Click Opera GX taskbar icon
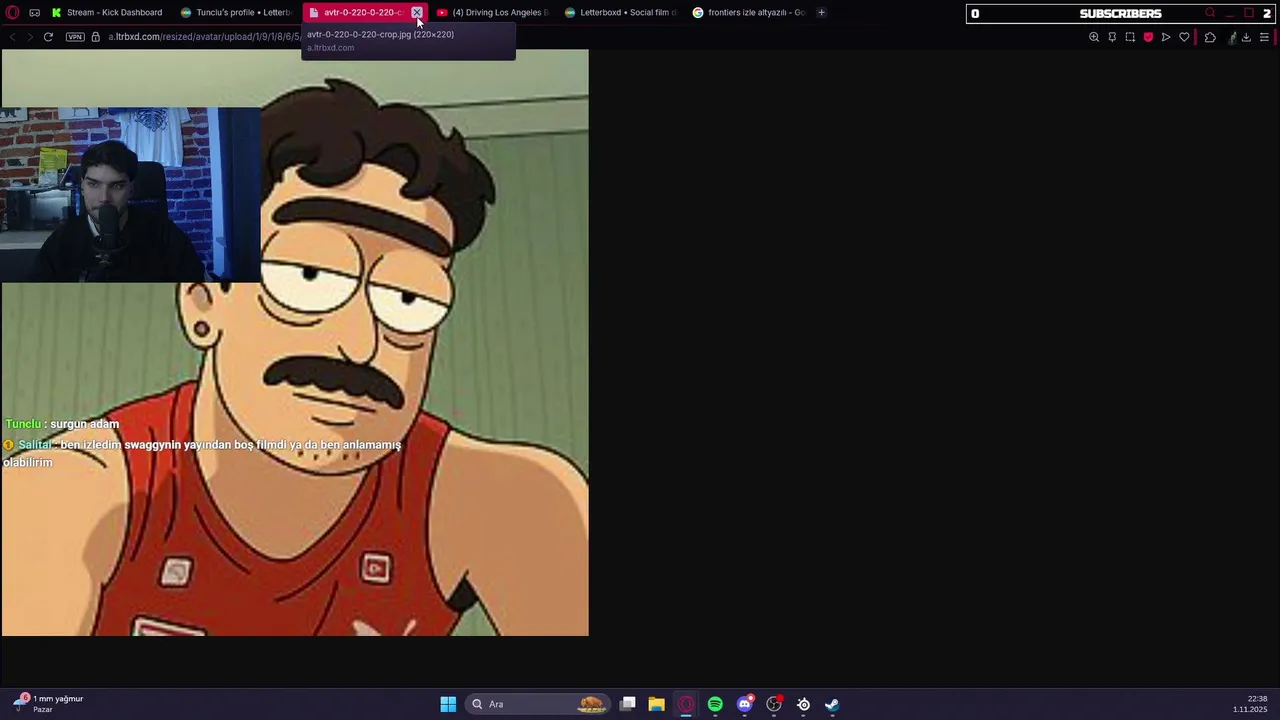The height and width of the screenshot is (720, 1280). [685, 704]
